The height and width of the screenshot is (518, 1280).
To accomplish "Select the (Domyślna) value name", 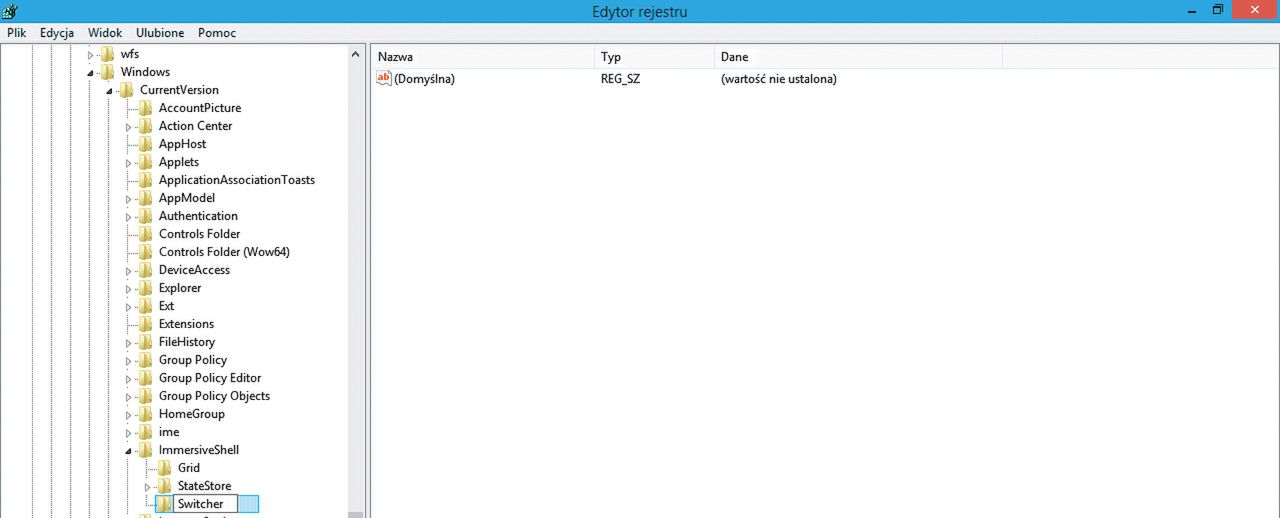I will click(424, 78).
